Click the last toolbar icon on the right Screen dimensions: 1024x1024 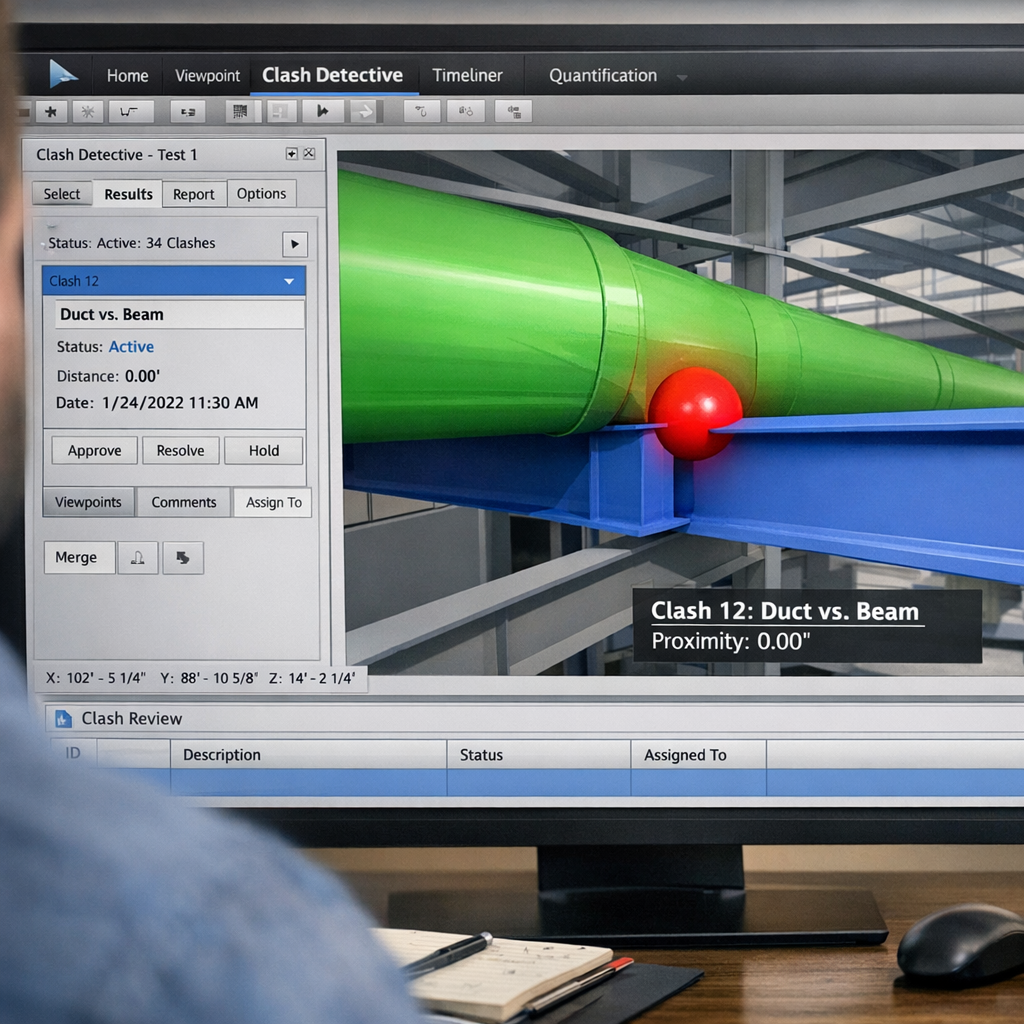(513, 112)
